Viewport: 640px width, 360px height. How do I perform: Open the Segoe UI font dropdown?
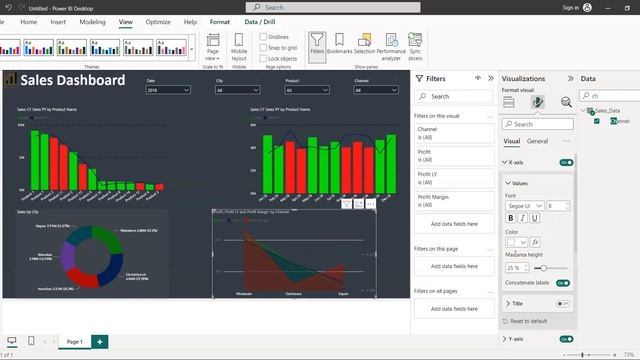524,206
